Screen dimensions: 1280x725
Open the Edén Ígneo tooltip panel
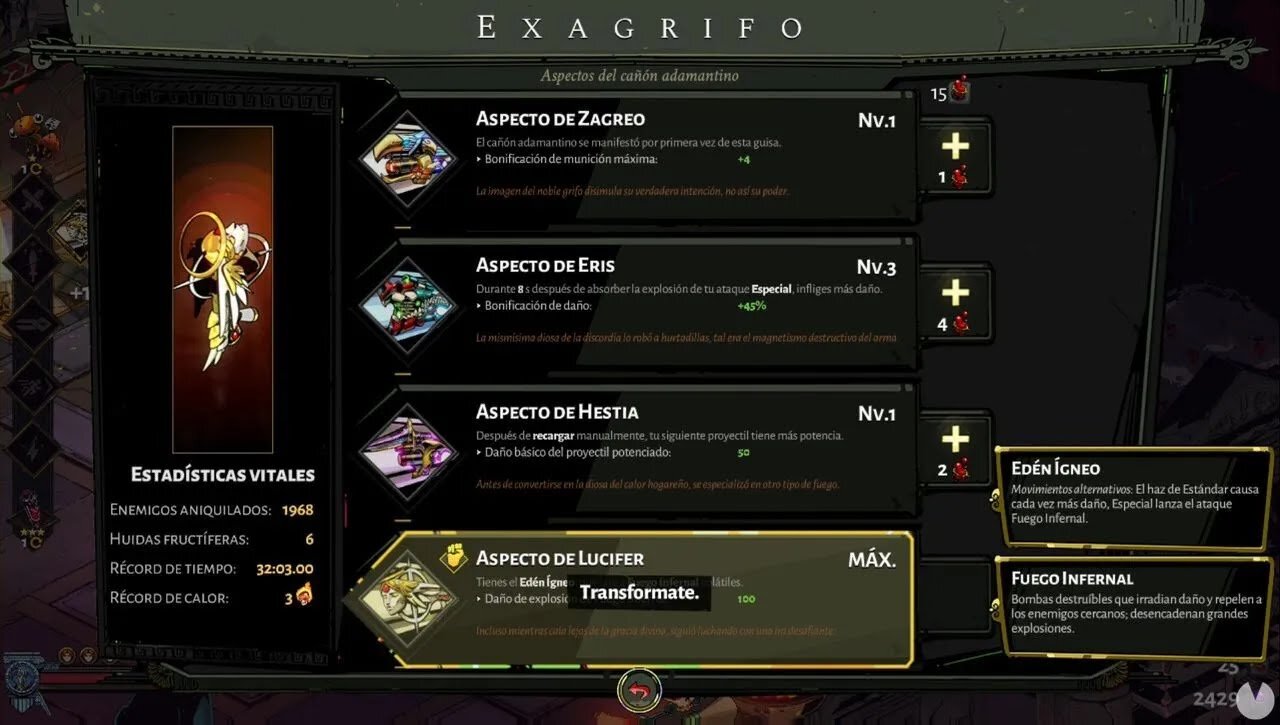click(x=1135, y=497)
